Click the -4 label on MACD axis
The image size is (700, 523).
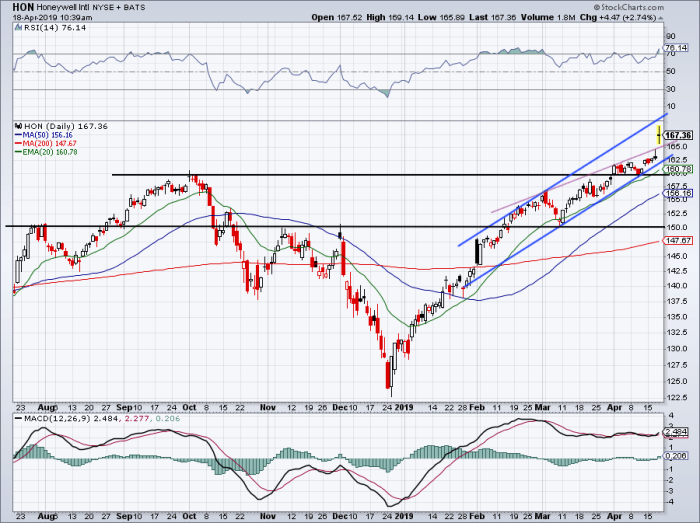(671, 502)
